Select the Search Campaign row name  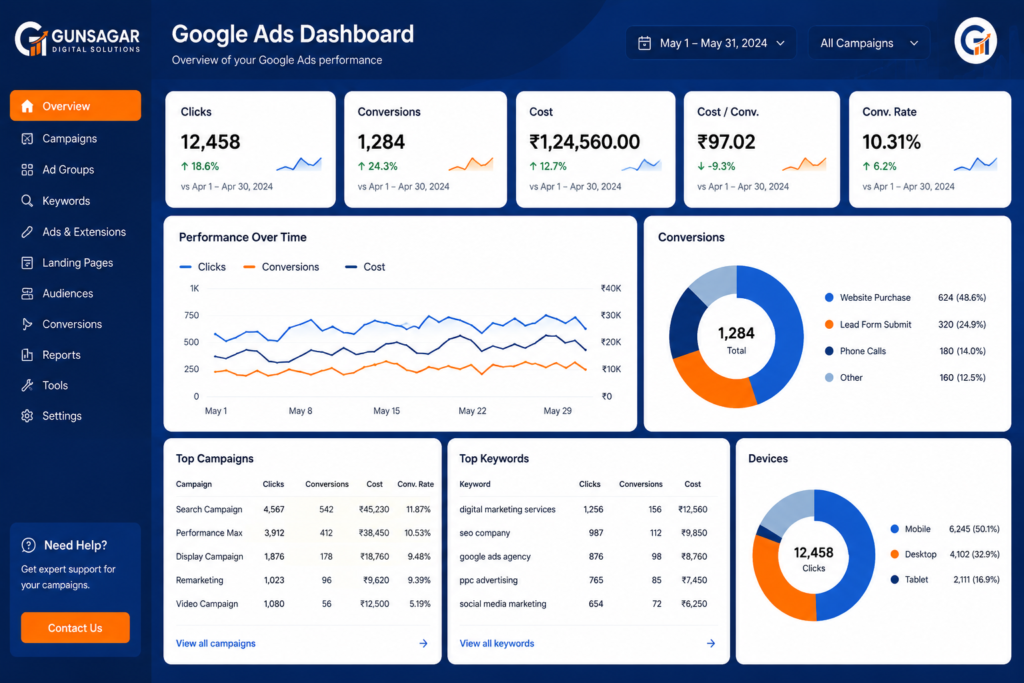click(x=209, y=509)
